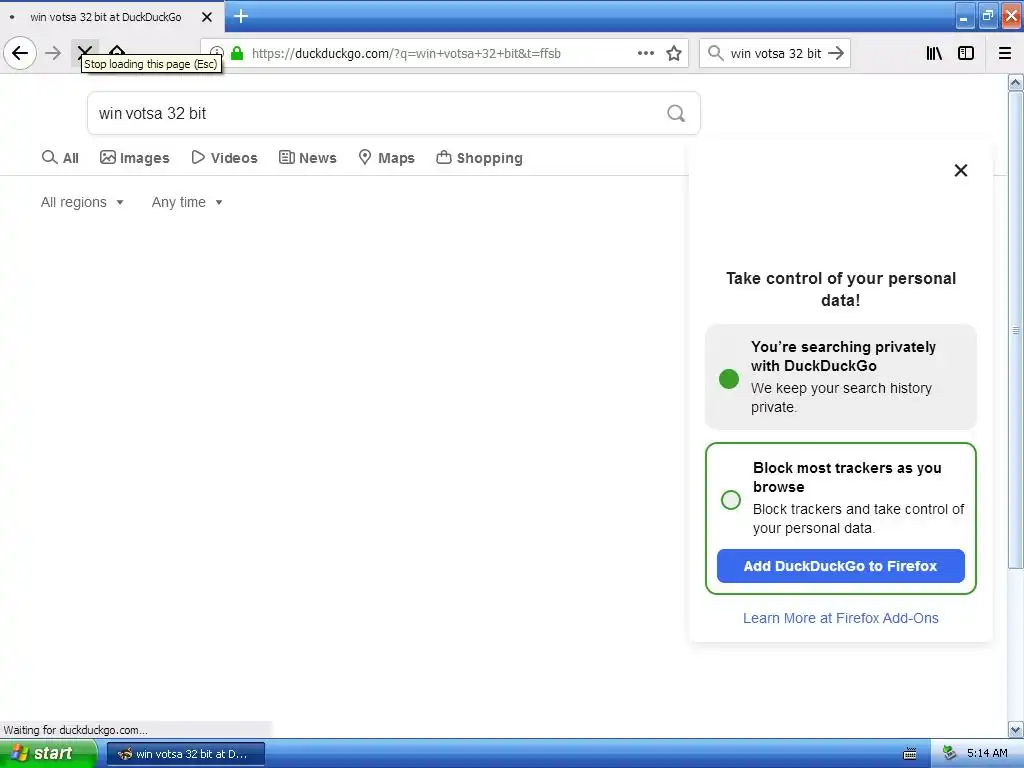Click the scrollbar down arrow
The height and width of the screenshot is (768, 1024).
1016,729
